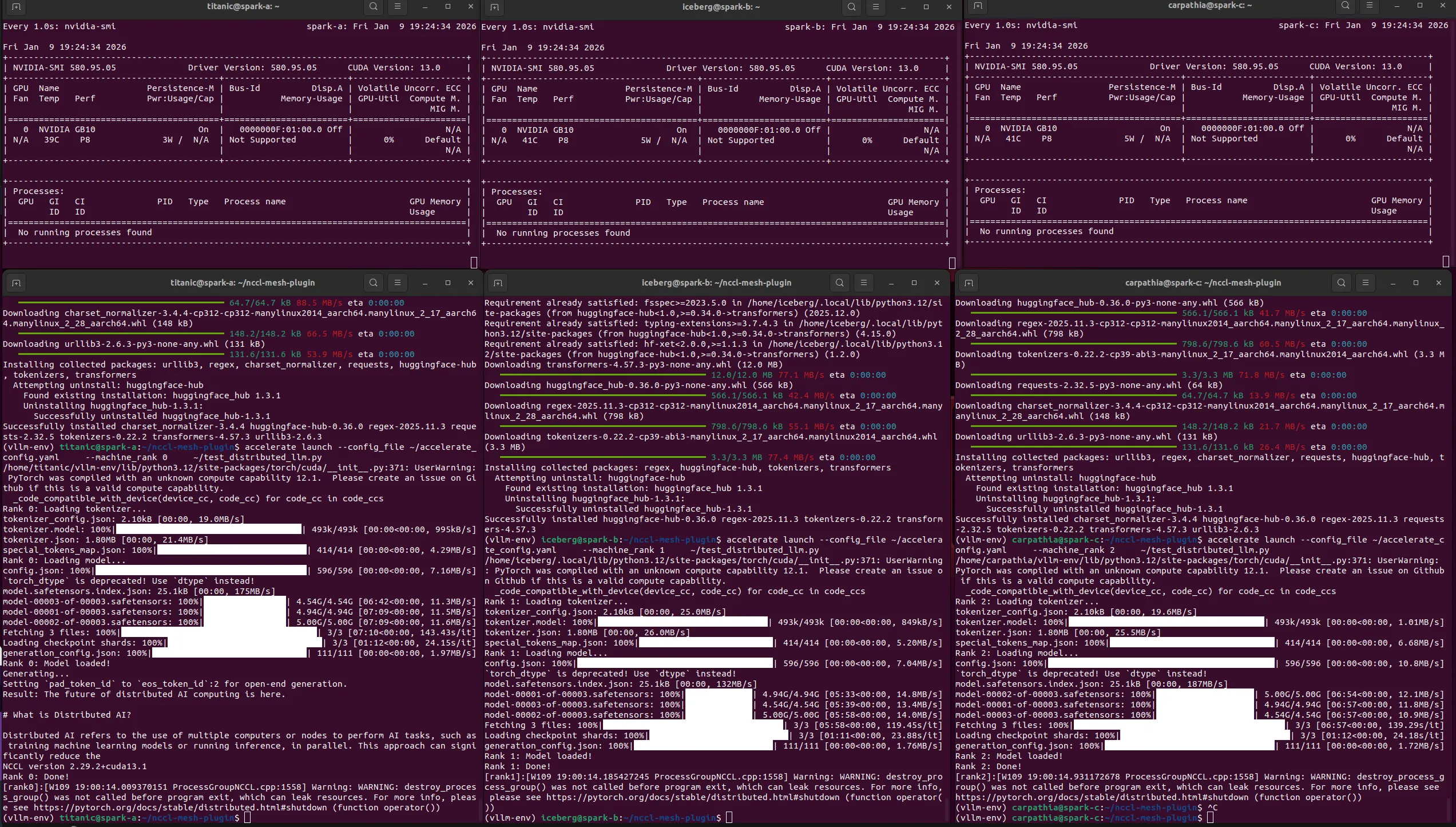Open hamburger menu in titanic@spark-a: ~ terminal
Viewport: 1456px width, 827px height.
click(398, 7)
